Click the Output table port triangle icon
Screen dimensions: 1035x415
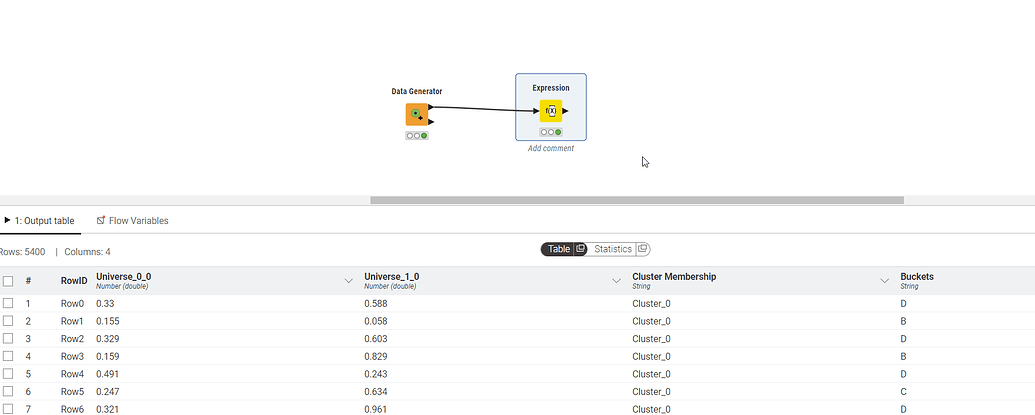click(x=7, y=220)
